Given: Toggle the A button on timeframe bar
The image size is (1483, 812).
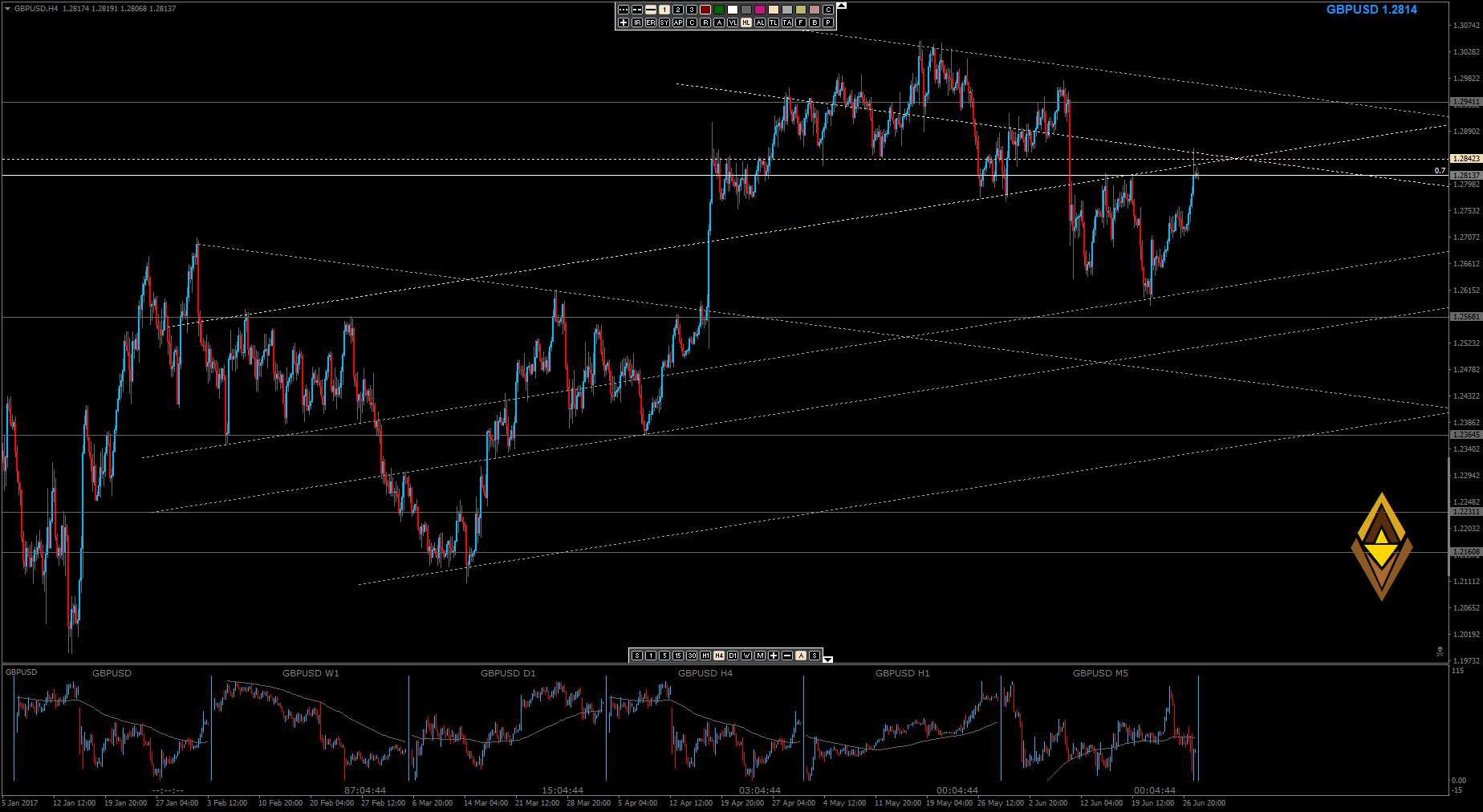Looking at the screenshot, I should (x=801, y=656).
